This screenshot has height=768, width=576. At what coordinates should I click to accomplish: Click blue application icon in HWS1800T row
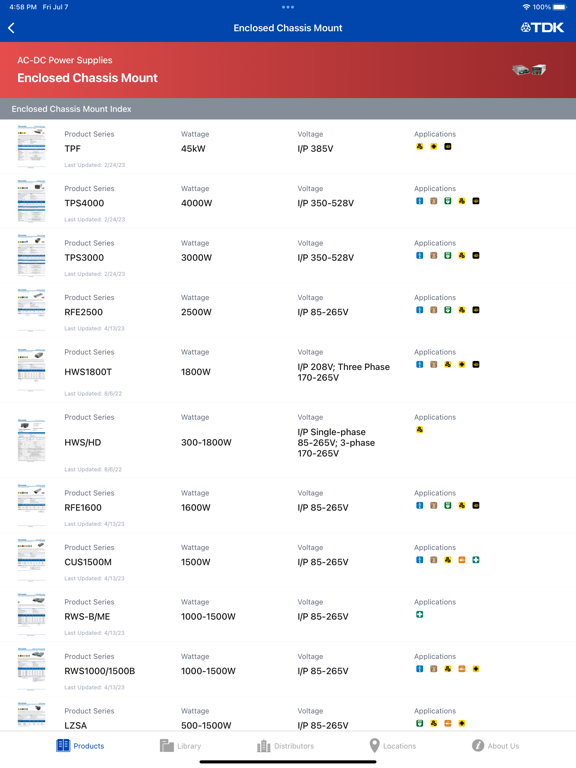[420, 364]
